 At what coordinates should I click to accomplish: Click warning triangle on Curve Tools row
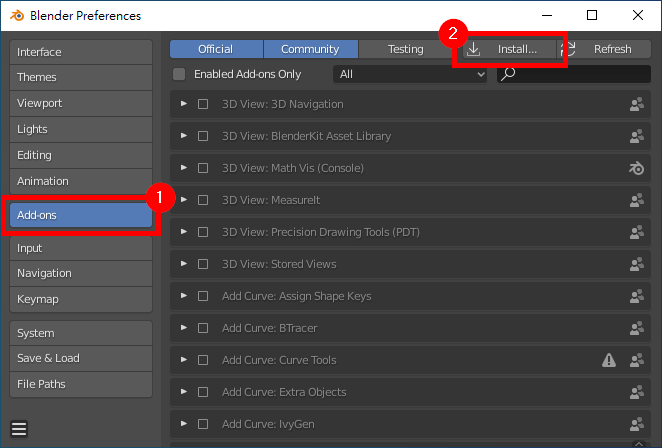(x=609, y=360)
